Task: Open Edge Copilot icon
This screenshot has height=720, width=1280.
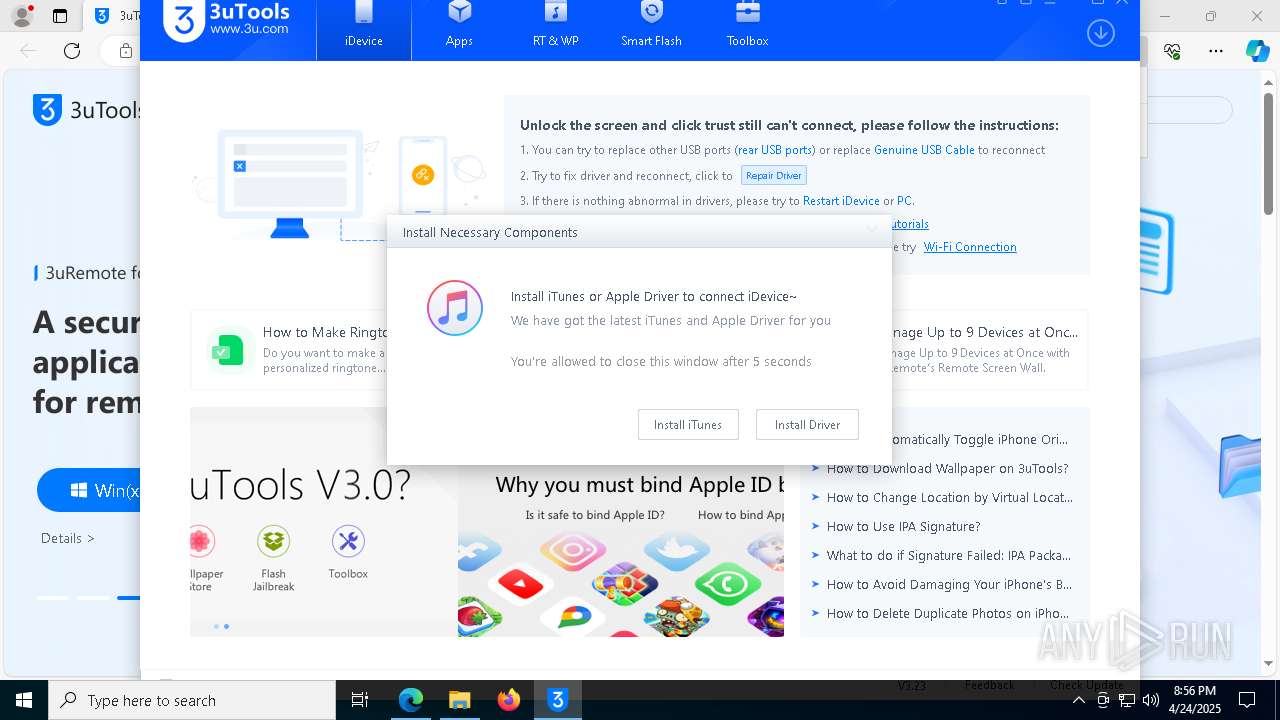Action: [1257, 51]
